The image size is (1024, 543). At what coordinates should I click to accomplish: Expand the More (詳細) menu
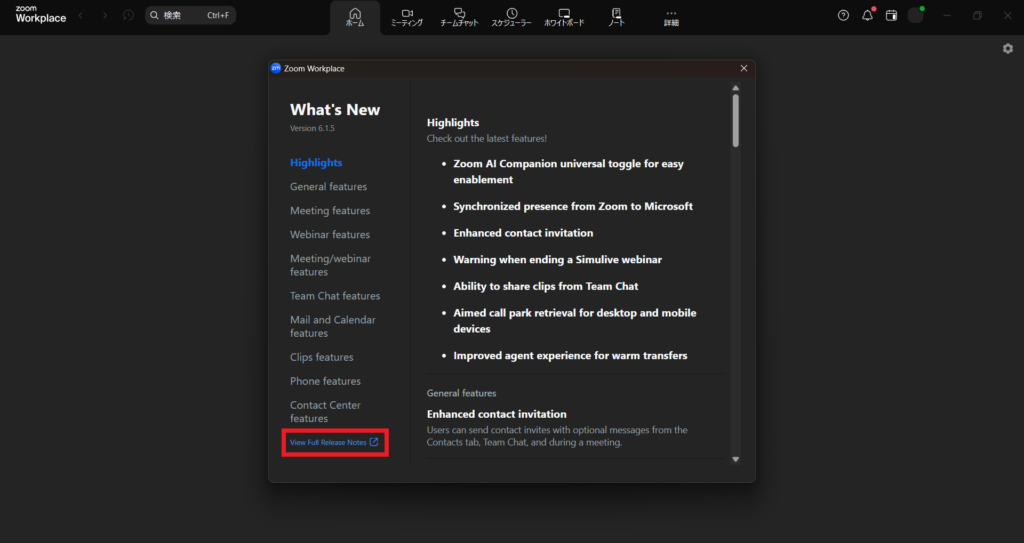(x=671, y=17)
